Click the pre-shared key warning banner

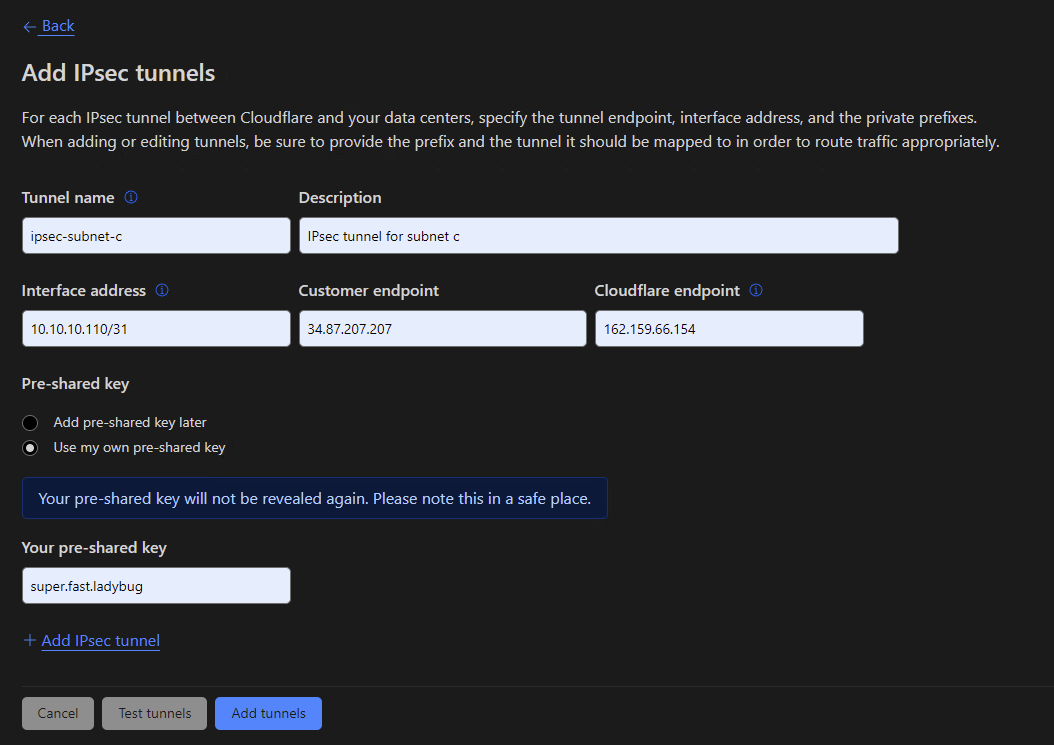click(314, 498)
